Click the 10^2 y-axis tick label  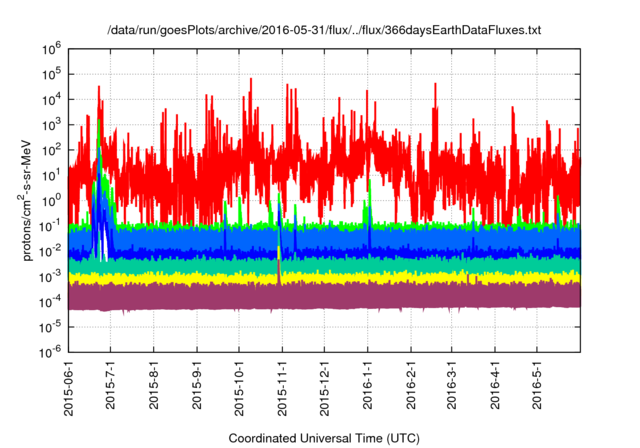tap(51, 151)
